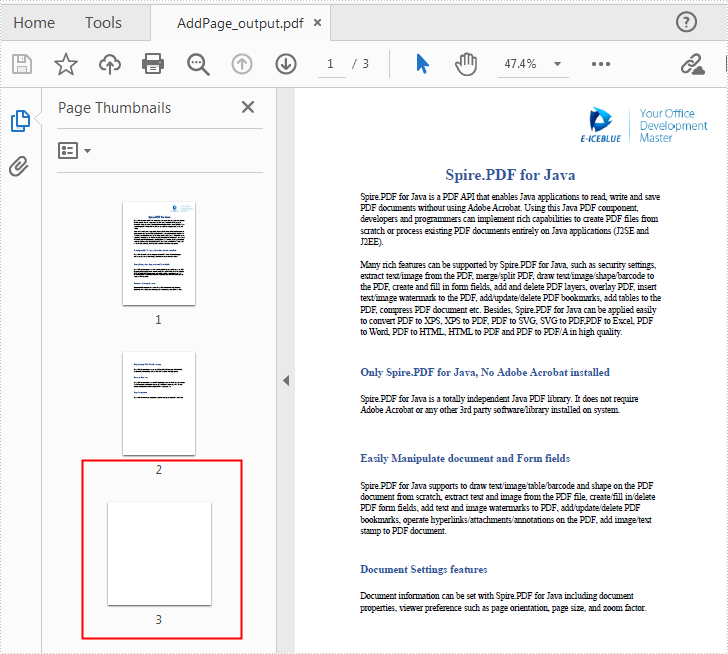Screen dimensions: 728x654
Task: Click 'Only Spire.PDF for Java, No Adobe Acrobat installed' heading
Action: (x=485, y=372)
